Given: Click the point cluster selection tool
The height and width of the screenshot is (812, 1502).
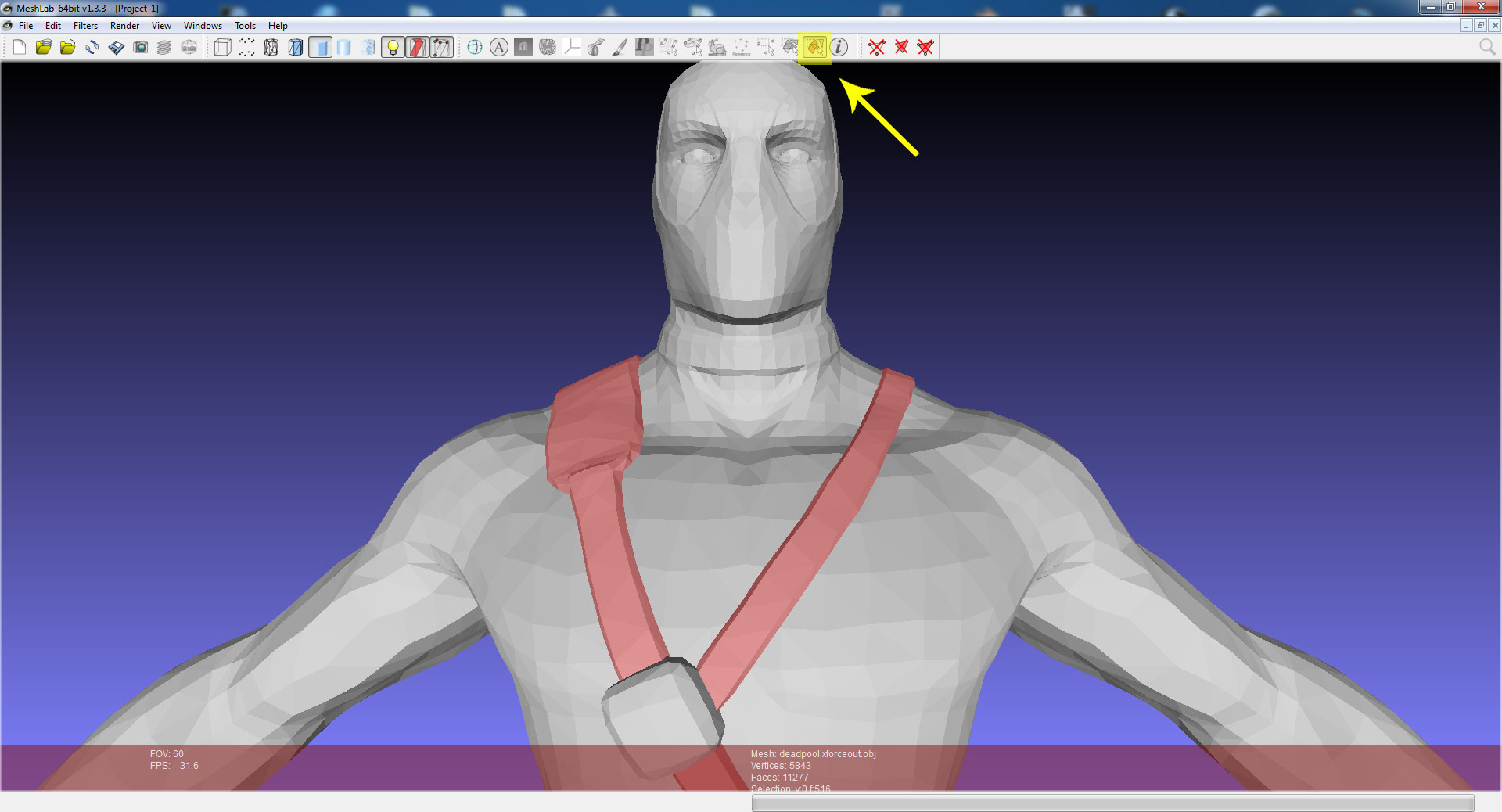Looking at the screenshot, I should coord(669,48).
